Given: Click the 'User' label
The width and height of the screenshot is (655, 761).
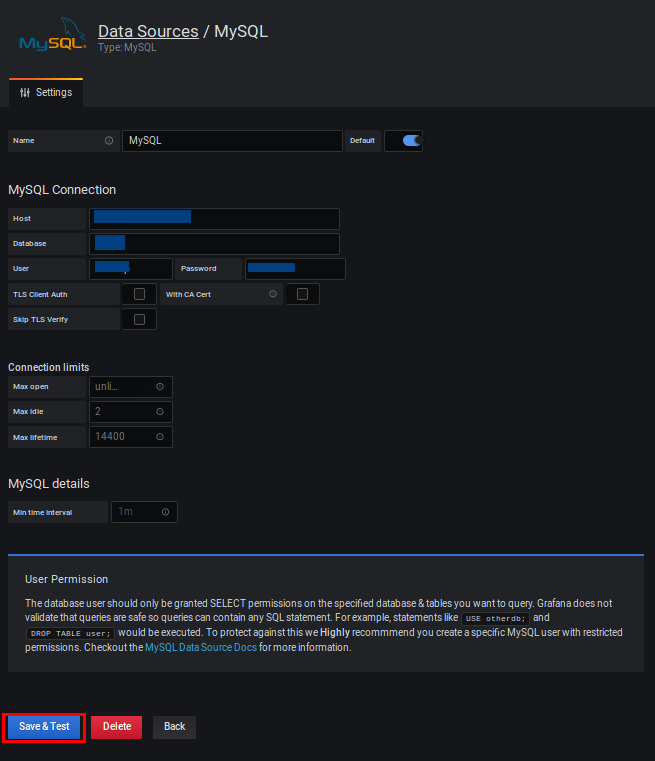Looking at the screenshot, I should (x=21, y=268).
